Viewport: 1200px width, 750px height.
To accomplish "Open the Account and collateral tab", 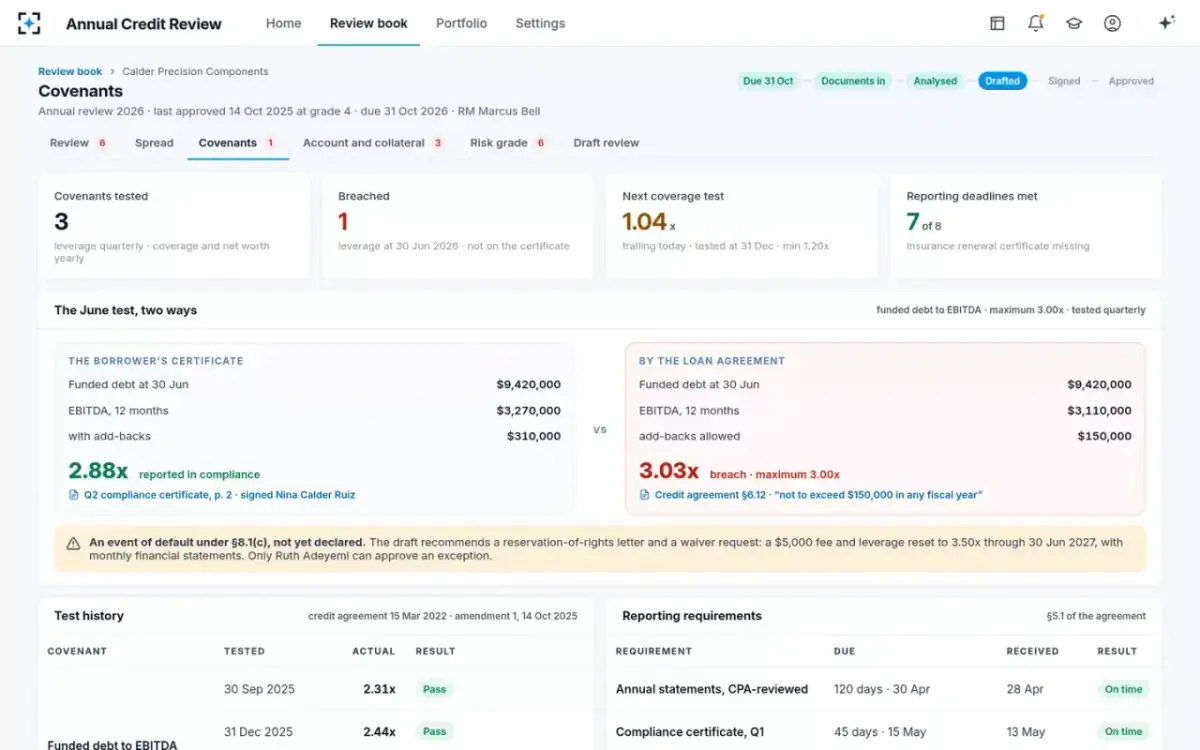I will point(373,143).
